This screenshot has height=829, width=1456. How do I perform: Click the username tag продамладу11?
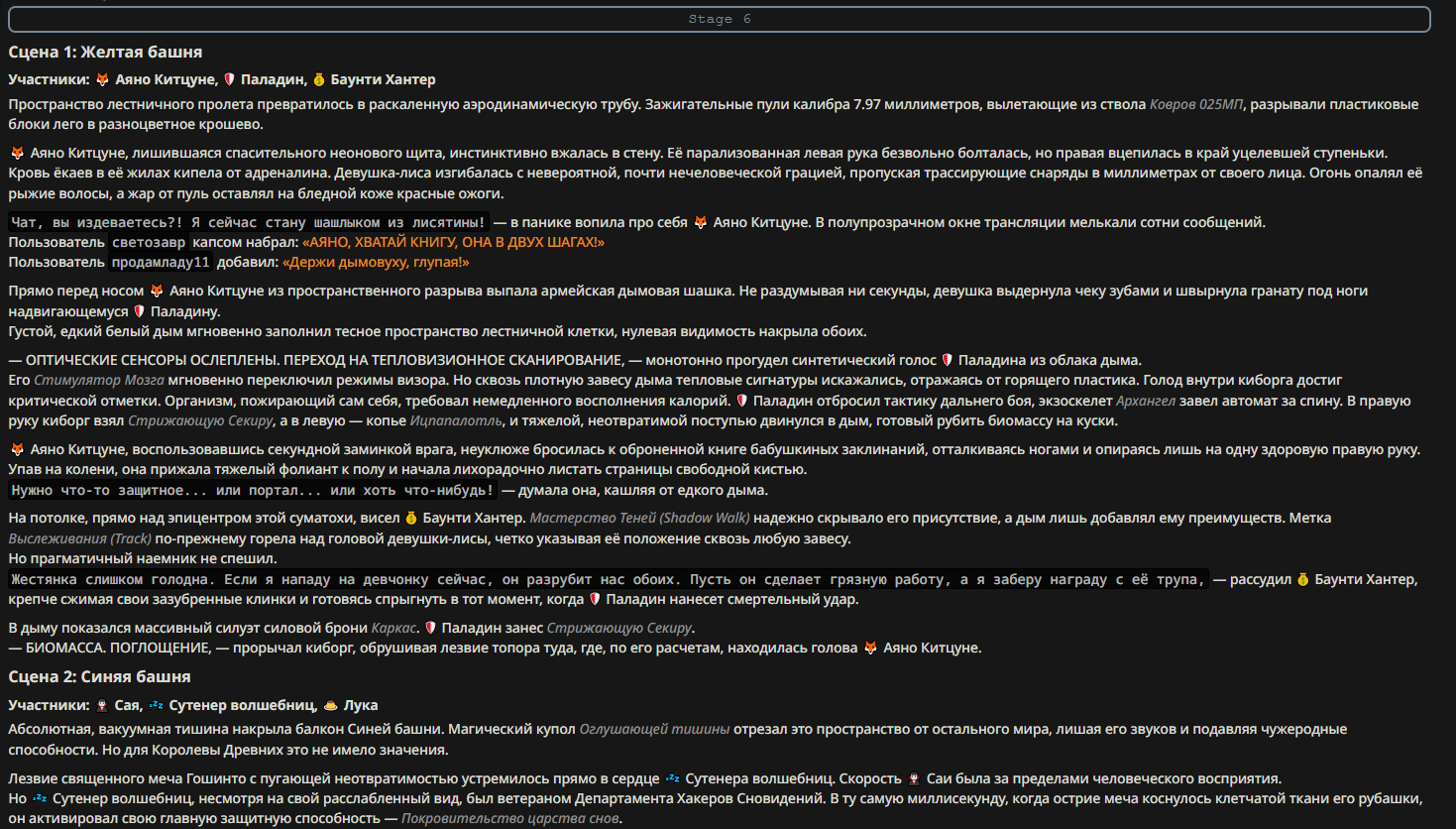click(x=161, y=262)
